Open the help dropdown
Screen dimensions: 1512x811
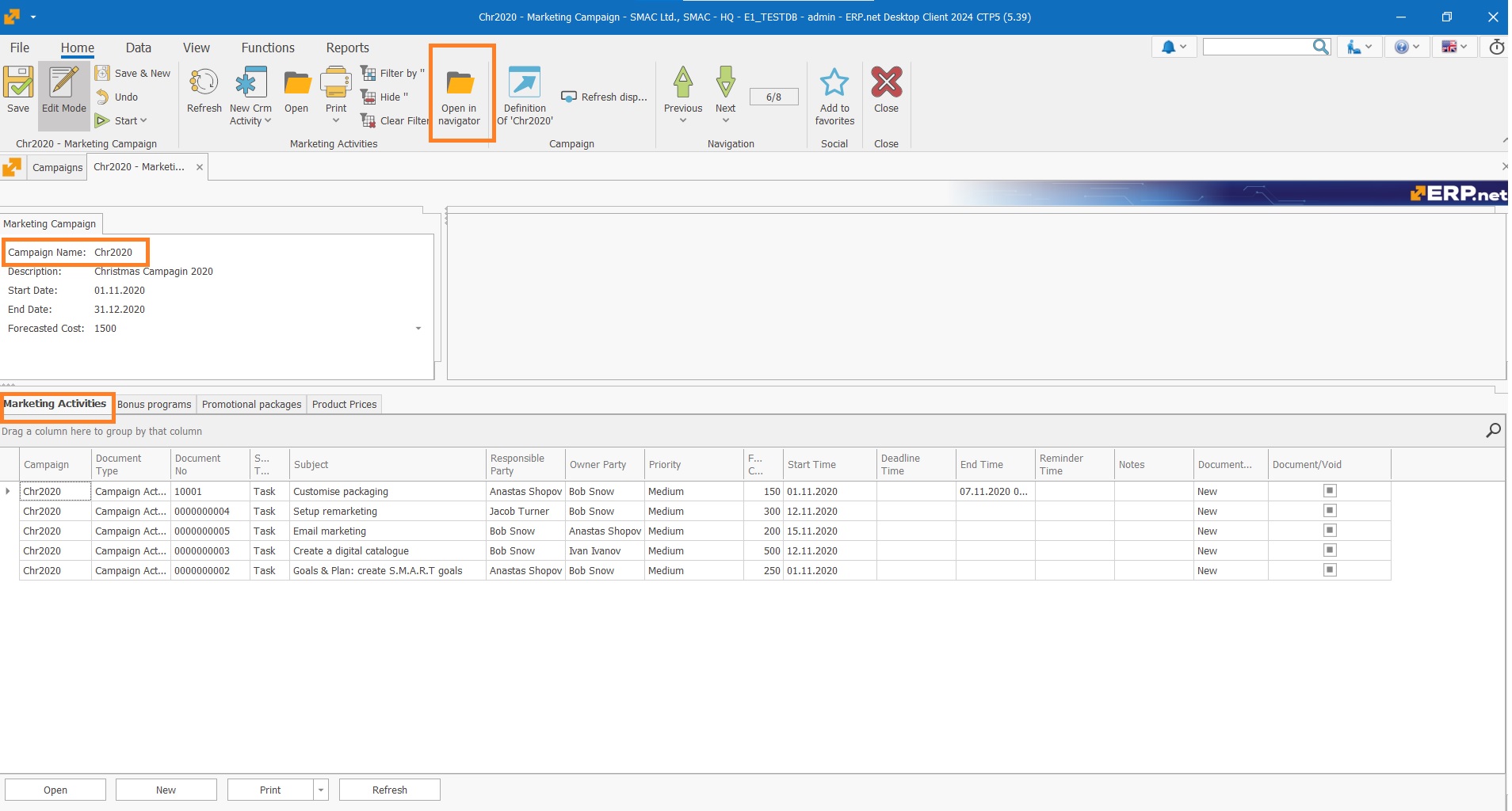point(1407,47)
